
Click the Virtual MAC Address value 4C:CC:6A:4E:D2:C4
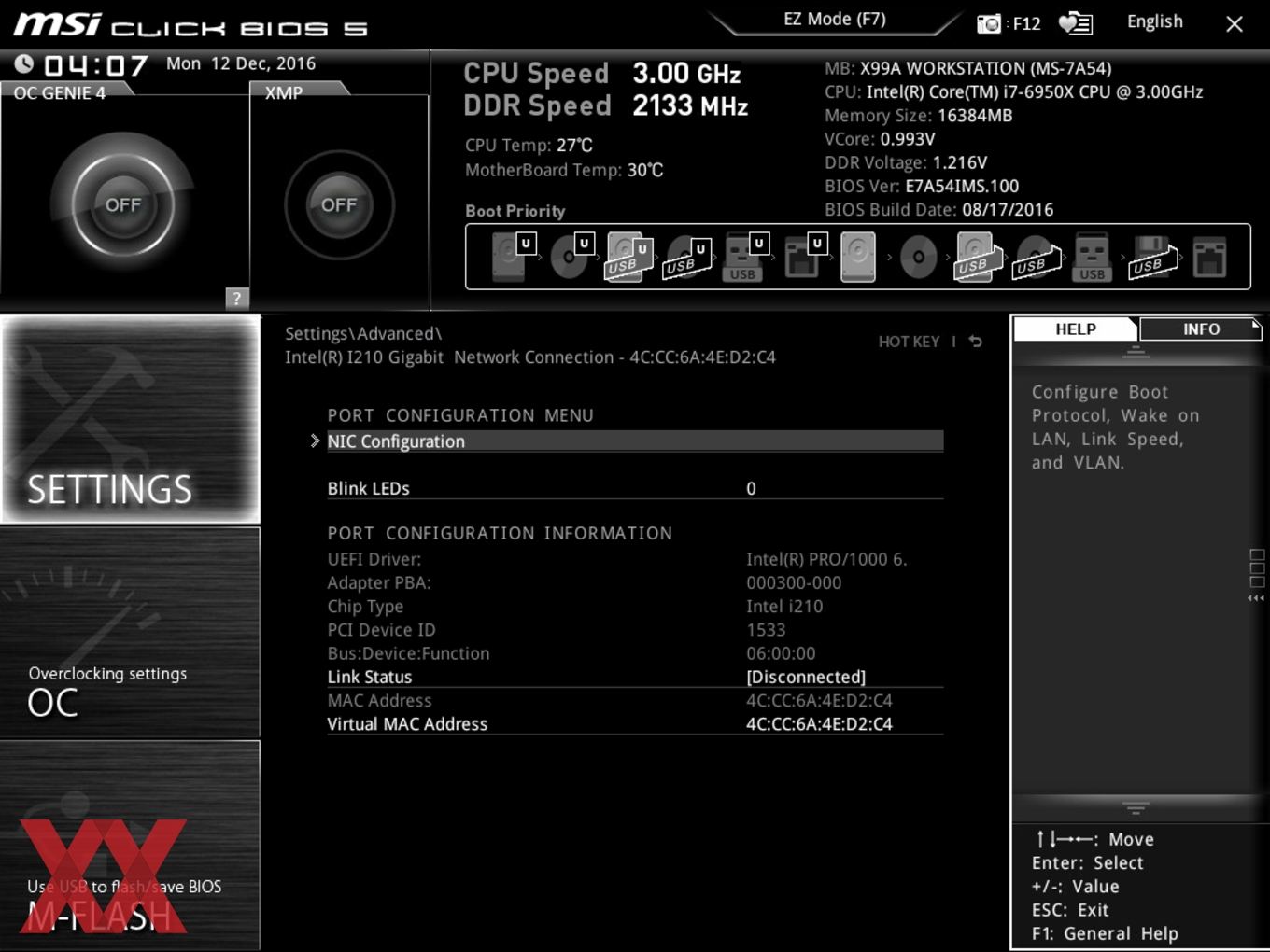[x=819, y=723]
